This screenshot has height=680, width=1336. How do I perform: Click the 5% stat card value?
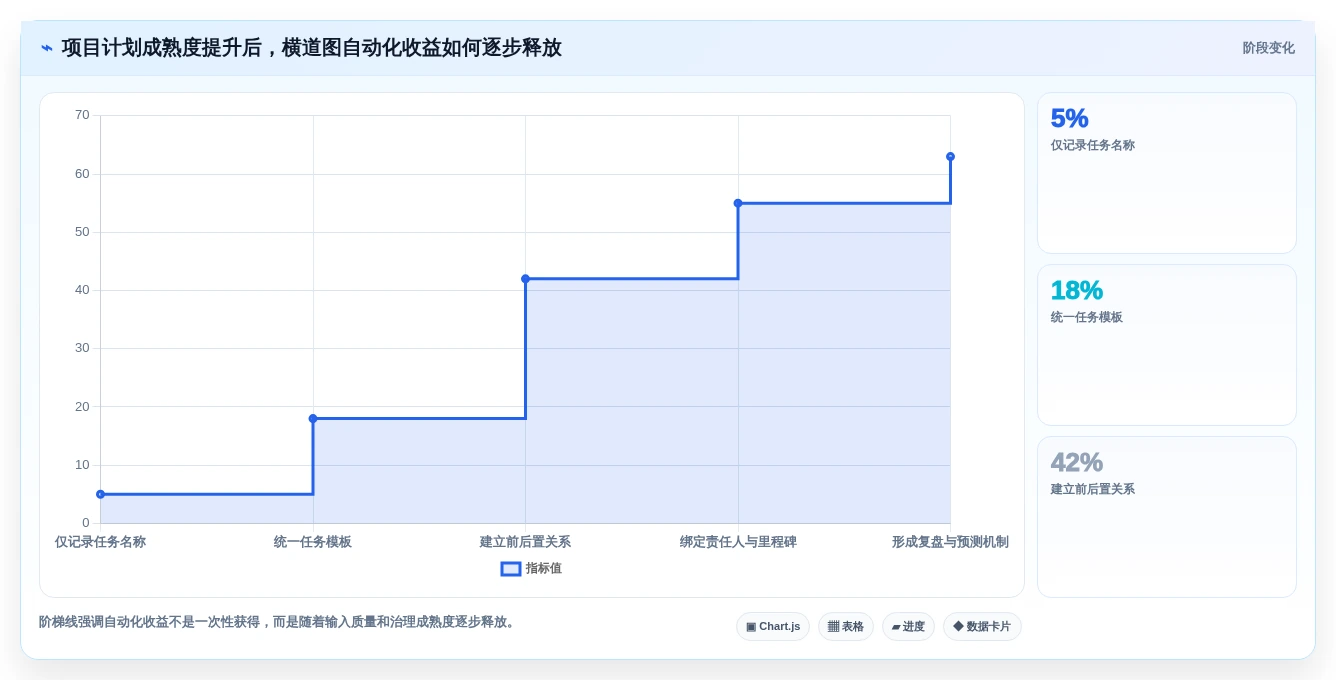pos(1069,118)
